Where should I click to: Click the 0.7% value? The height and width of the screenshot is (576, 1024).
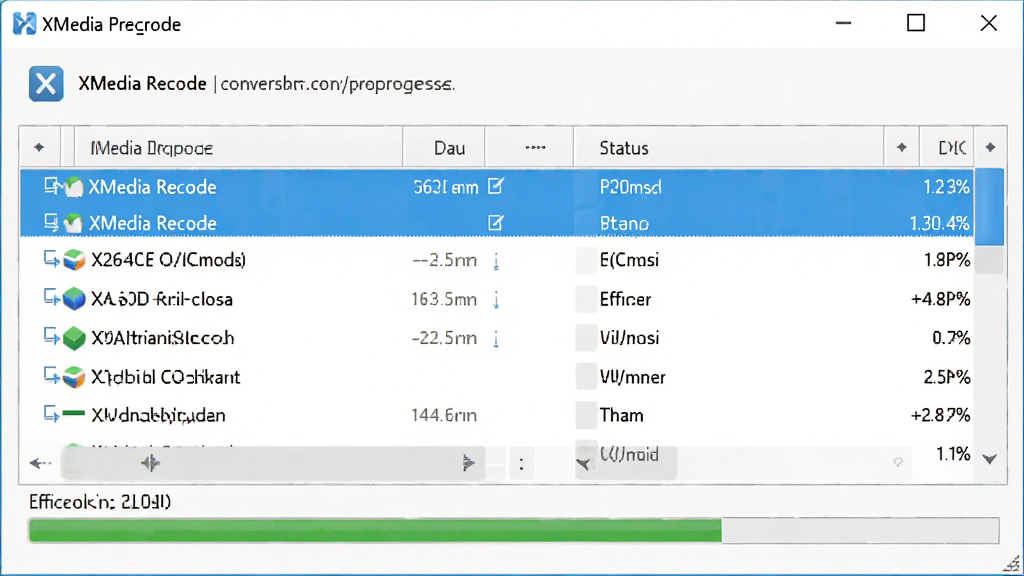click(951, 338)
